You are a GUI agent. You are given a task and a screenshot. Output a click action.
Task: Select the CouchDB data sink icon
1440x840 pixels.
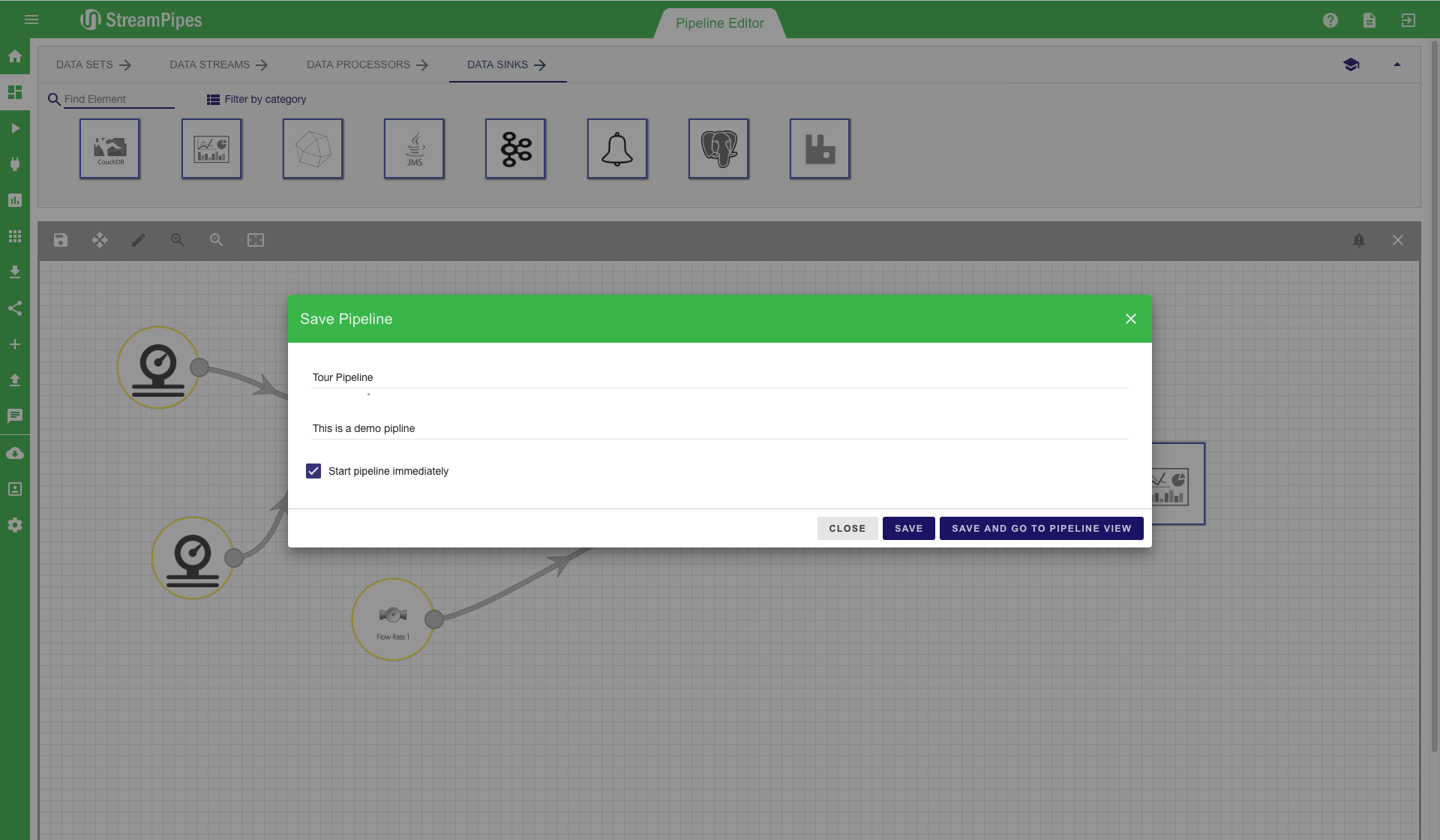109,148
